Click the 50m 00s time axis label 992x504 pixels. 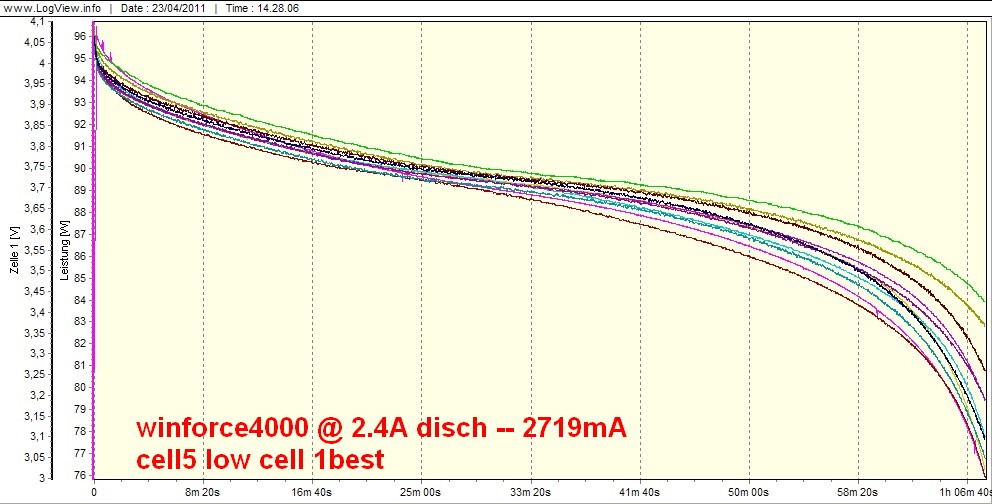pos(750,491)
